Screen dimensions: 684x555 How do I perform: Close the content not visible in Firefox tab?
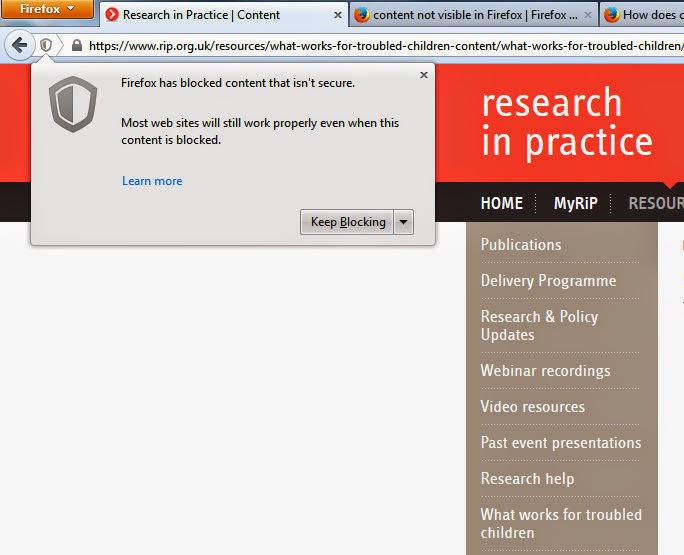point(588,15)
